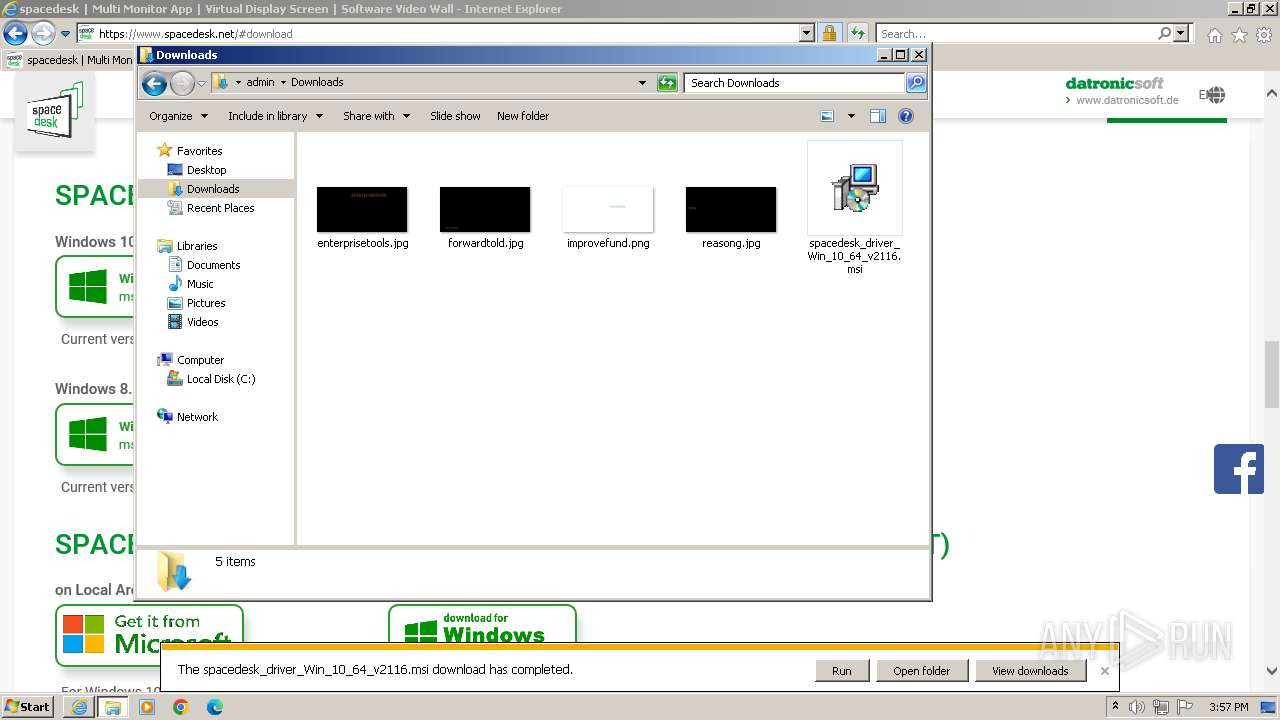Open Local Disk (C:)
The height and width of the screenshot is (720, 1280).
click(221, 379)
